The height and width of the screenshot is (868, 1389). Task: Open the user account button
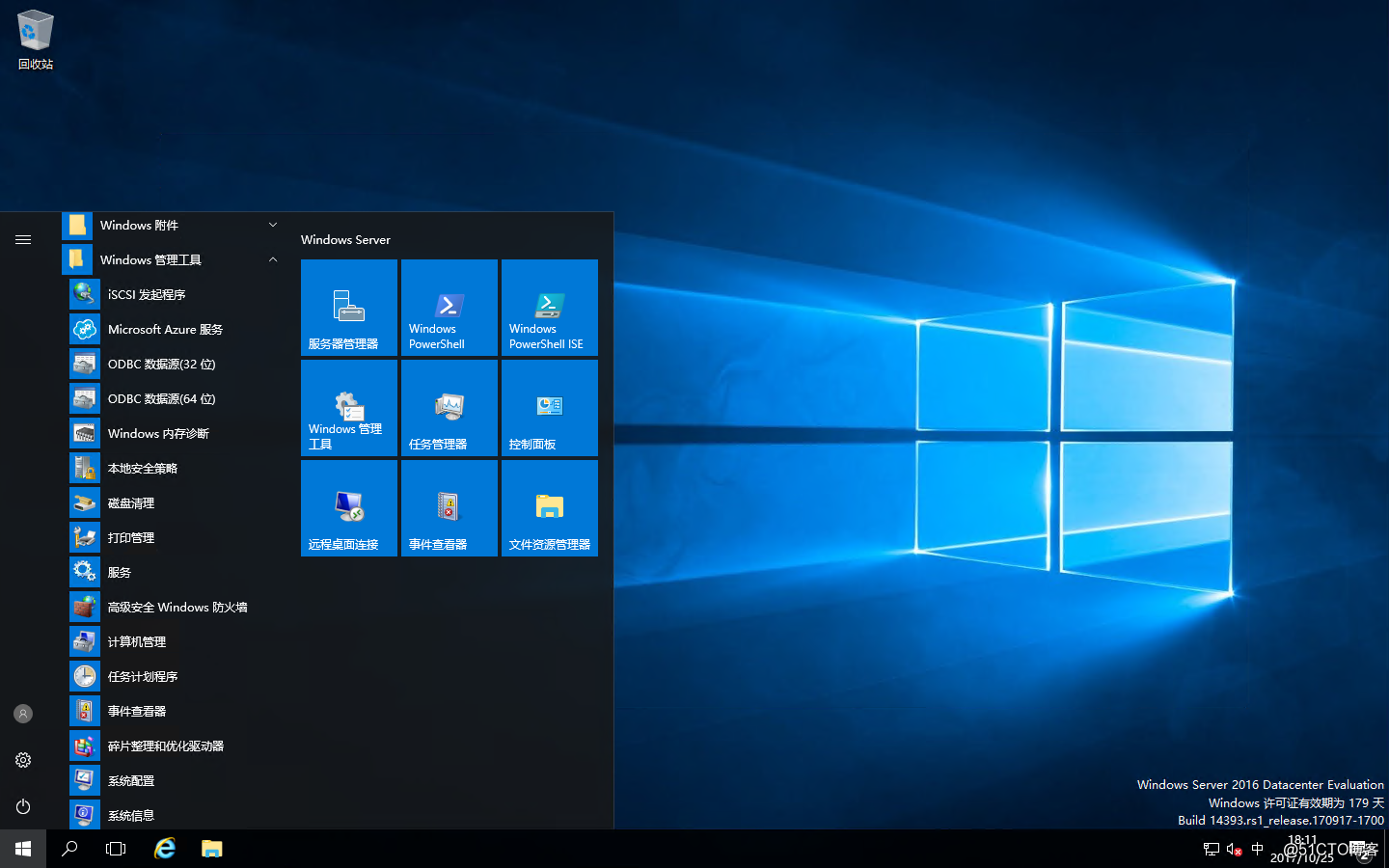coord(23,714)
